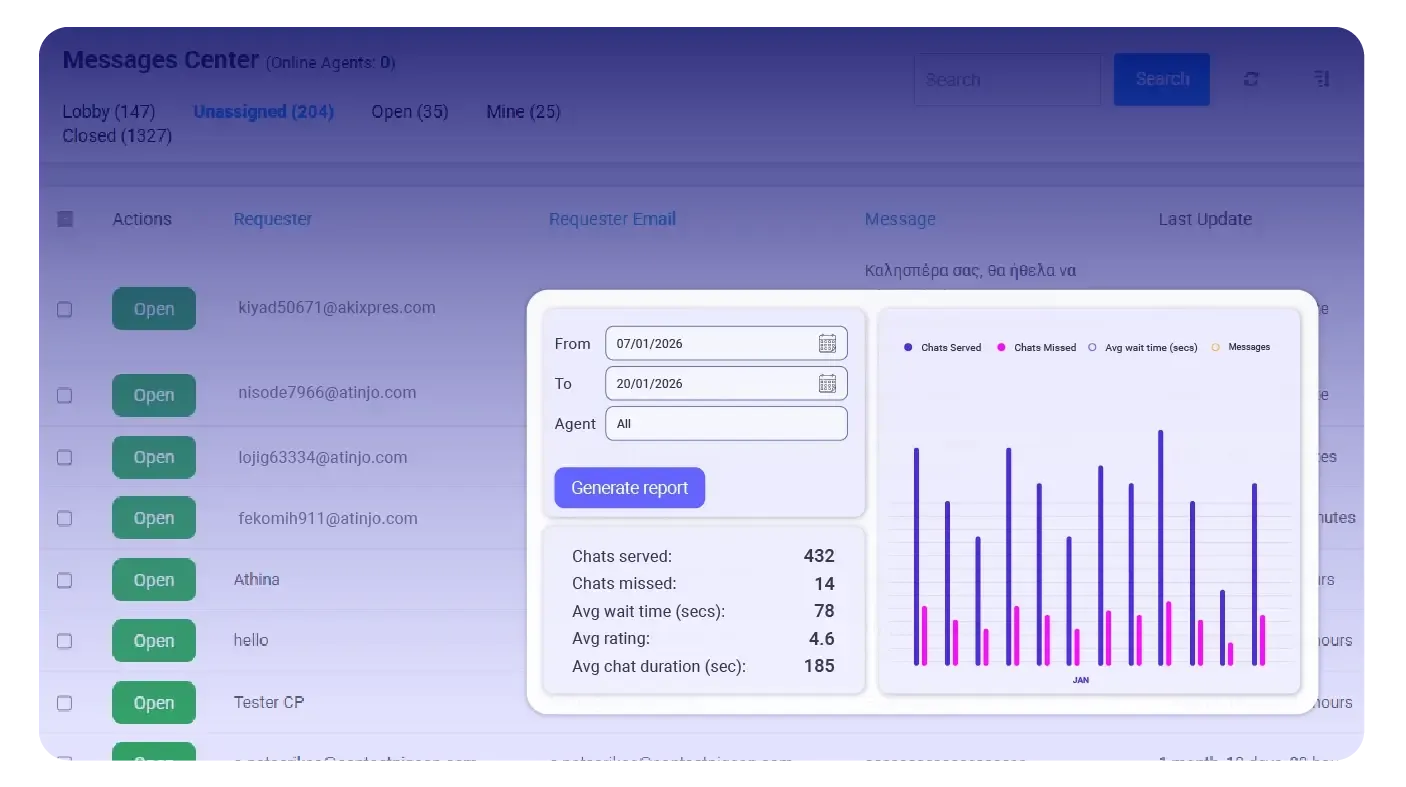Viewport: 1406px width, 787px height.
Task: Open the From date calendar picker icon
Action: click(827, 344)
